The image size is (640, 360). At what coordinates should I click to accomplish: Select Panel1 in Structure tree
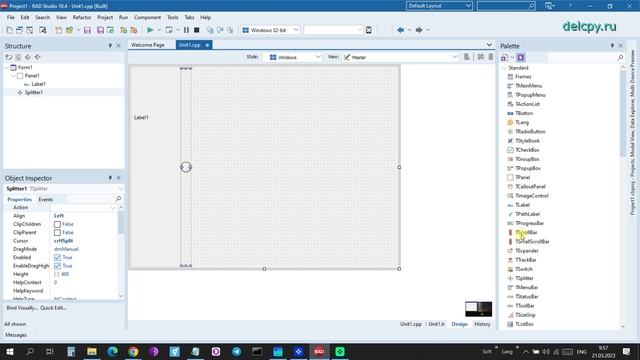(32, 76)
